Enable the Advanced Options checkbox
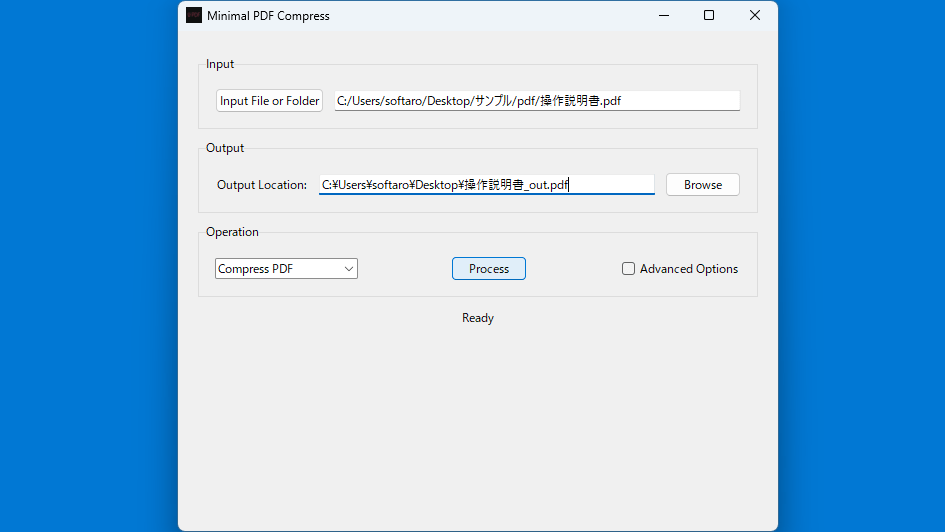This screenshot has width=945, height=532. coord(629,269)
